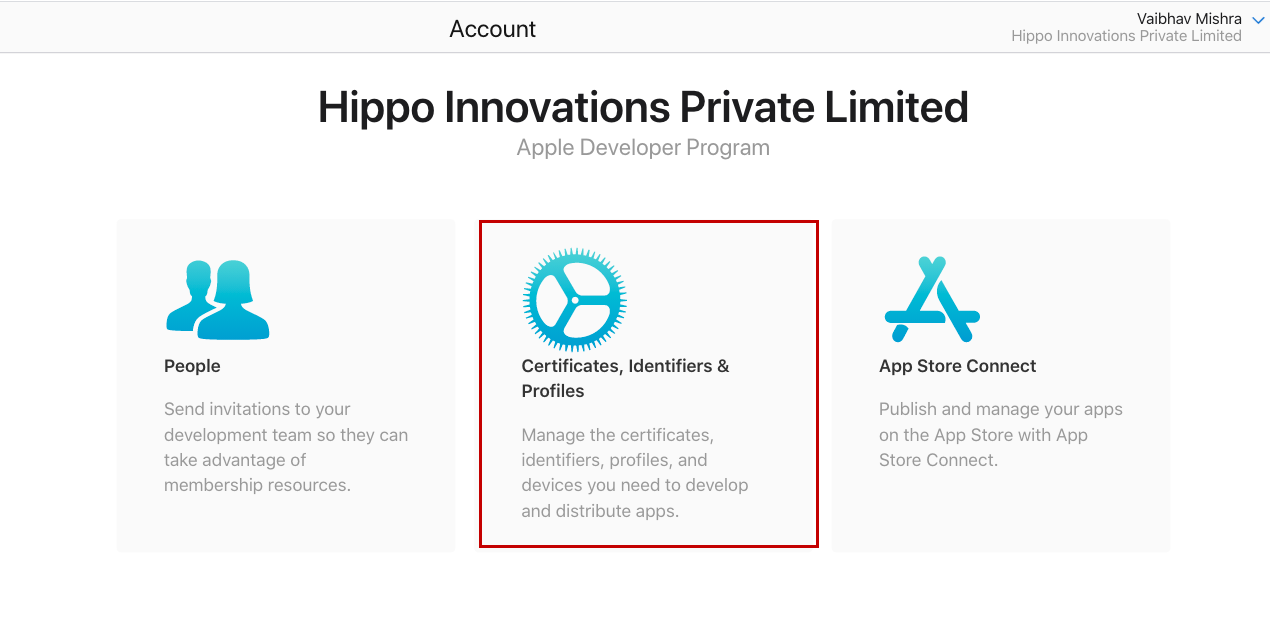Open the People heading link
Image resolution: width=1270 pixels, height=630 pixels.
(x=192, y=366)
